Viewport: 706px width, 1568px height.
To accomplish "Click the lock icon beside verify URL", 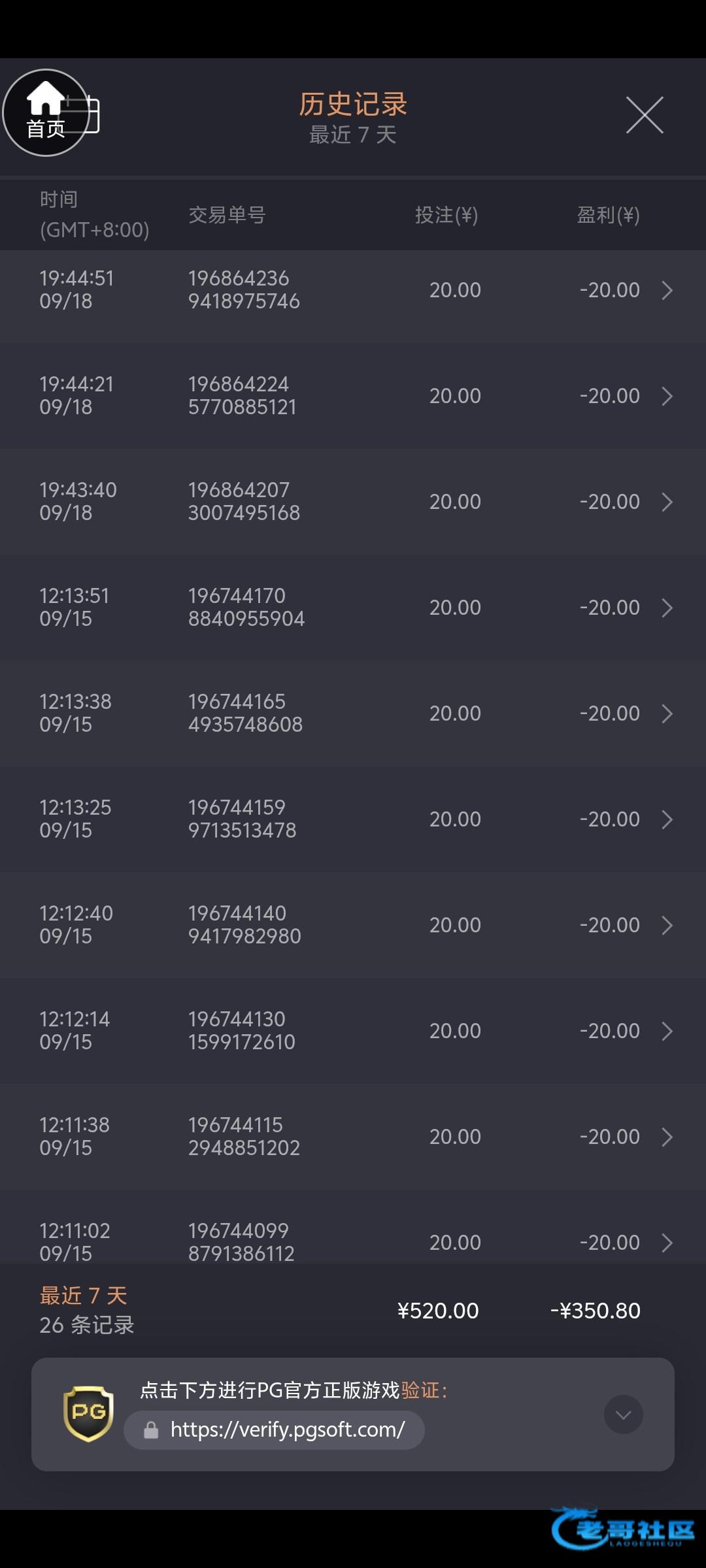I will click(151, 1430).
